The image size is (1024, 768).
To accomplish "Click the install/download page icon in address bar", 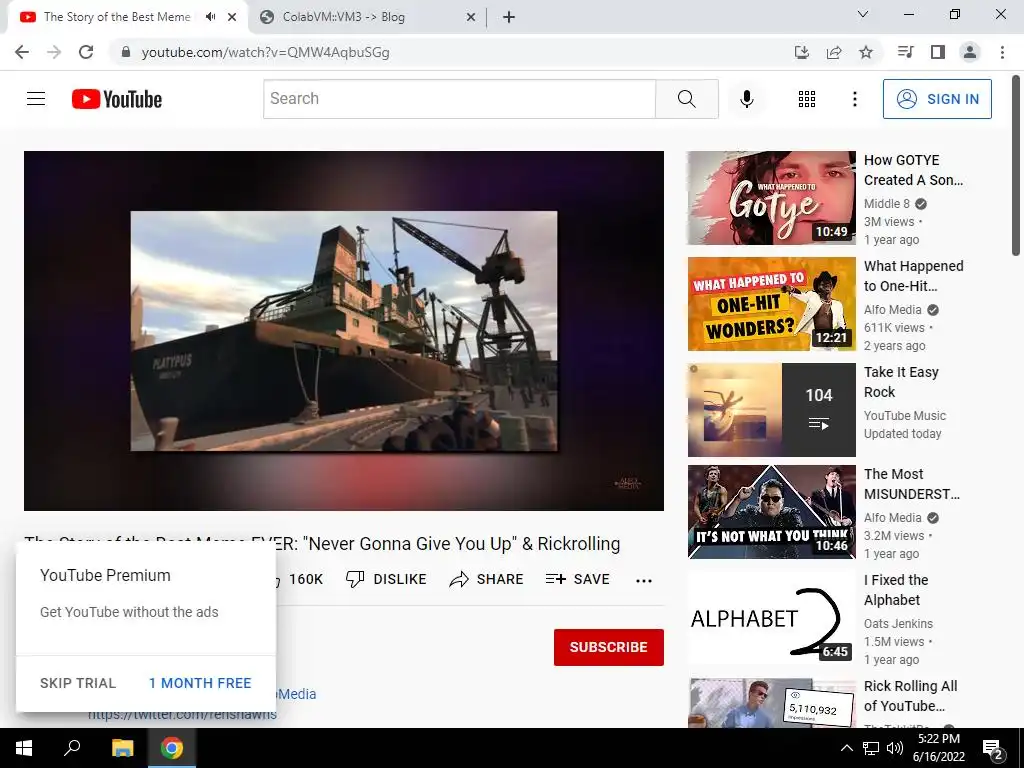I will pos(801,52).
